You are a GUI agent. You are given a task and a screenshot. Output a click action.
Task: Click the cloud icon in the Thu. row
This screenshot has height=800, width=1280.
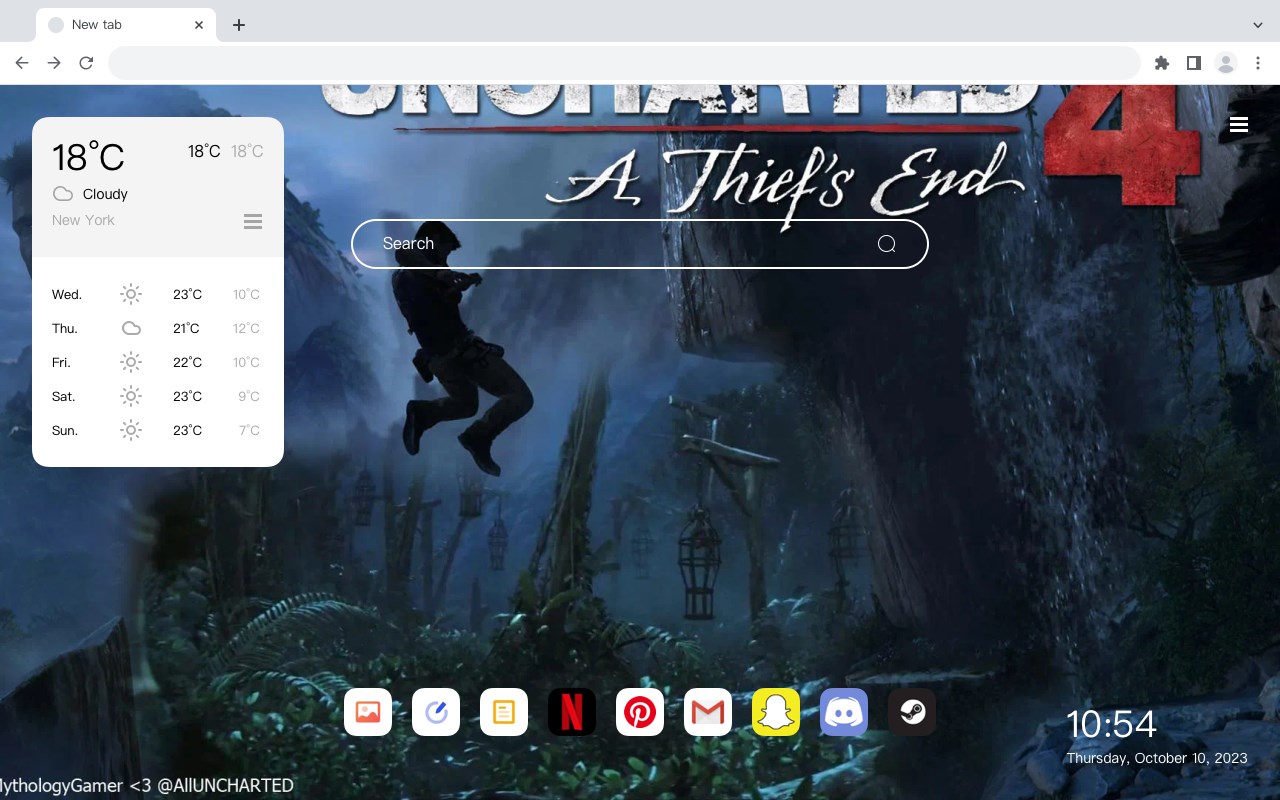pos(131,328)
